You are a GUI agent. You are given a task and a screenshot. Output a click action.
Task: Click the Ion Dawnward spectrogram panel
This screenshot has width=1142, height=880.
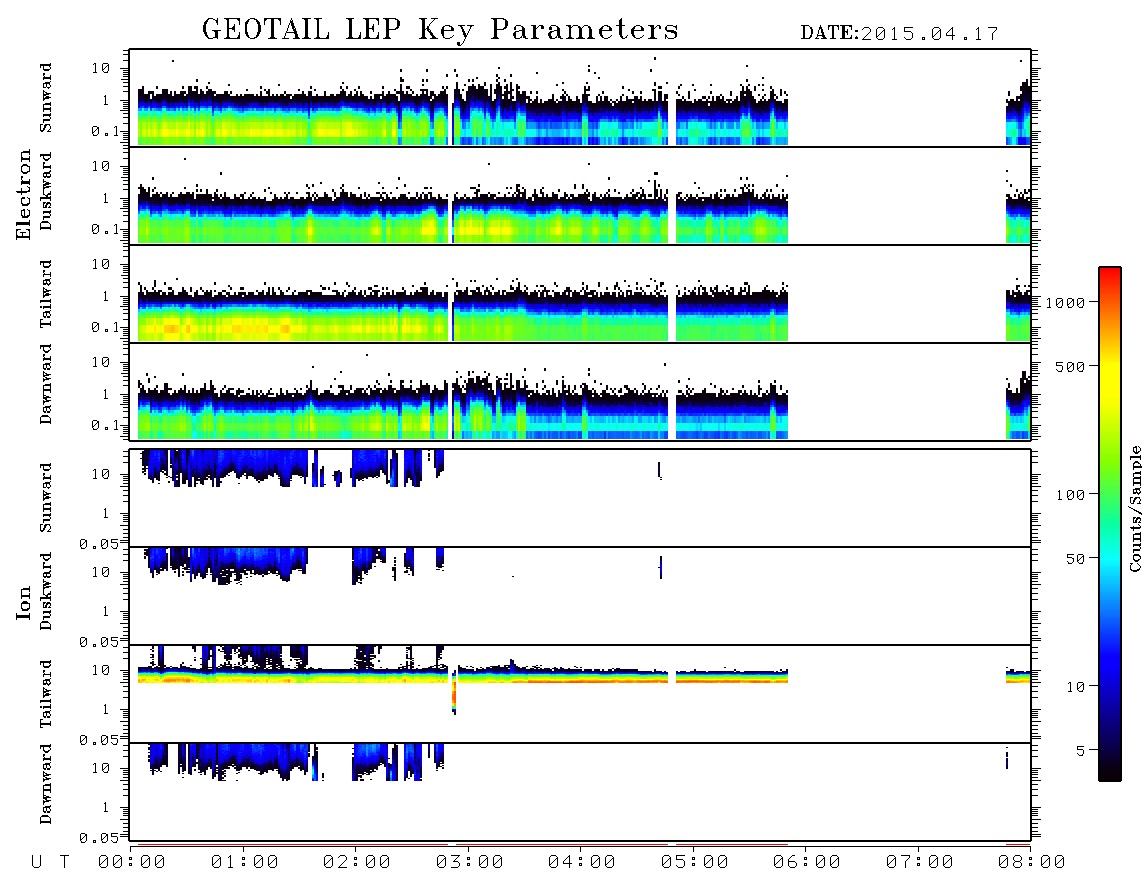580,791
